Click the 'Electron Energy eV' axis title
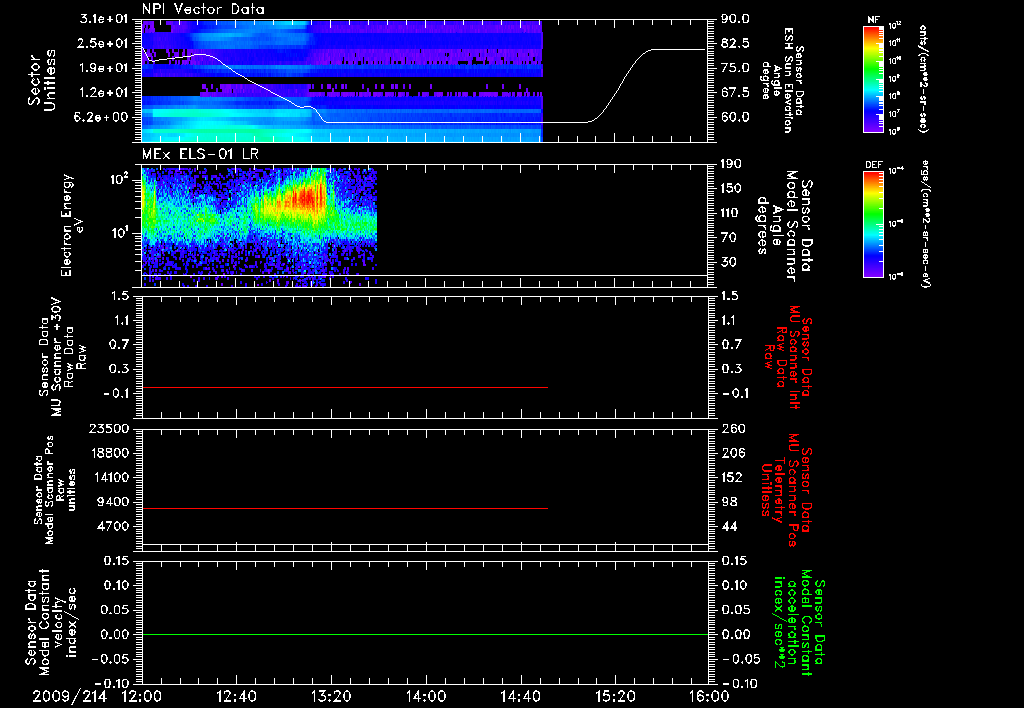The height and width of the screenshot is (708, 1024). 72,225
